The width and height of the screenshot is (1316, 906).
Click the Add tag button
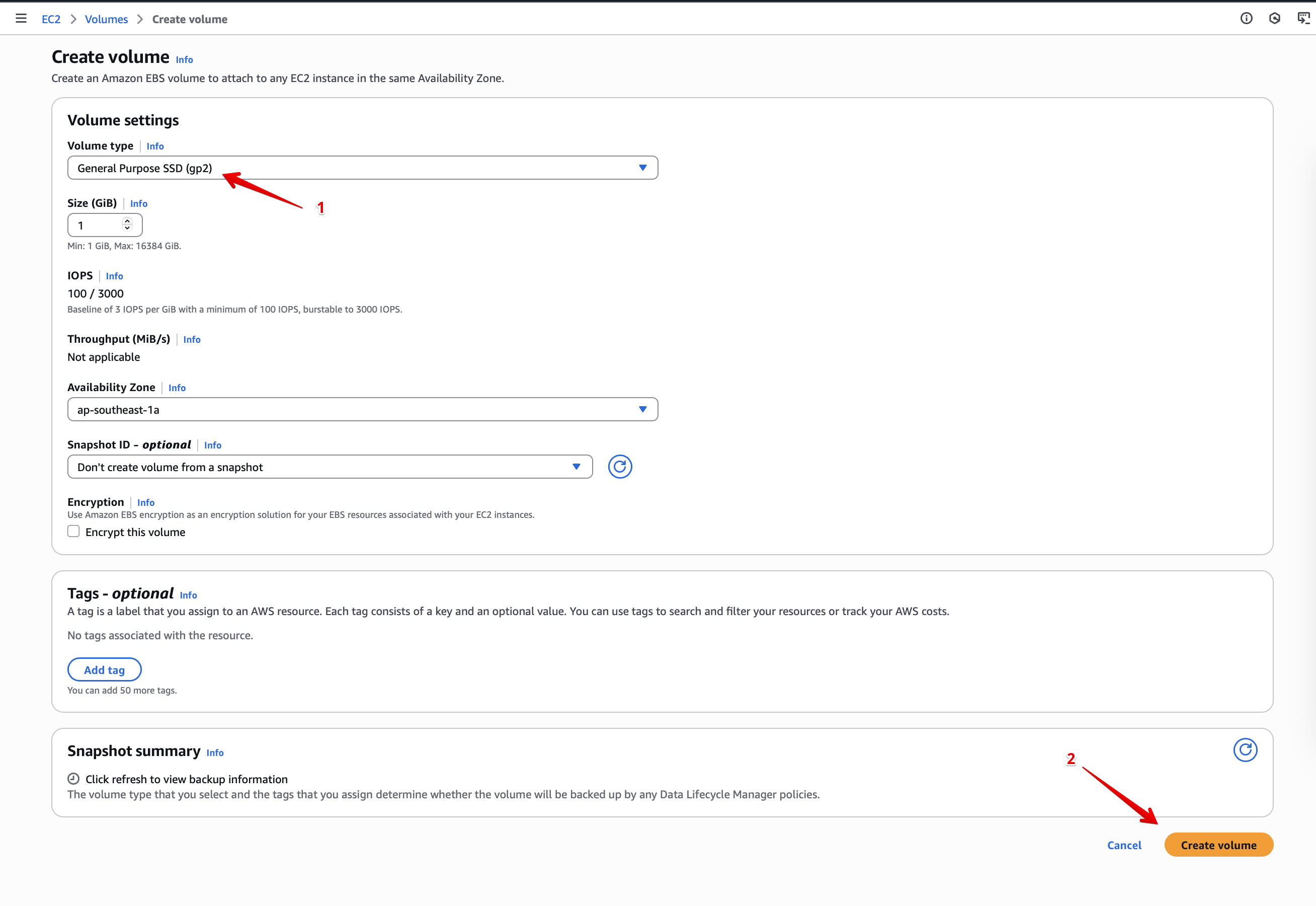point(104,669)
